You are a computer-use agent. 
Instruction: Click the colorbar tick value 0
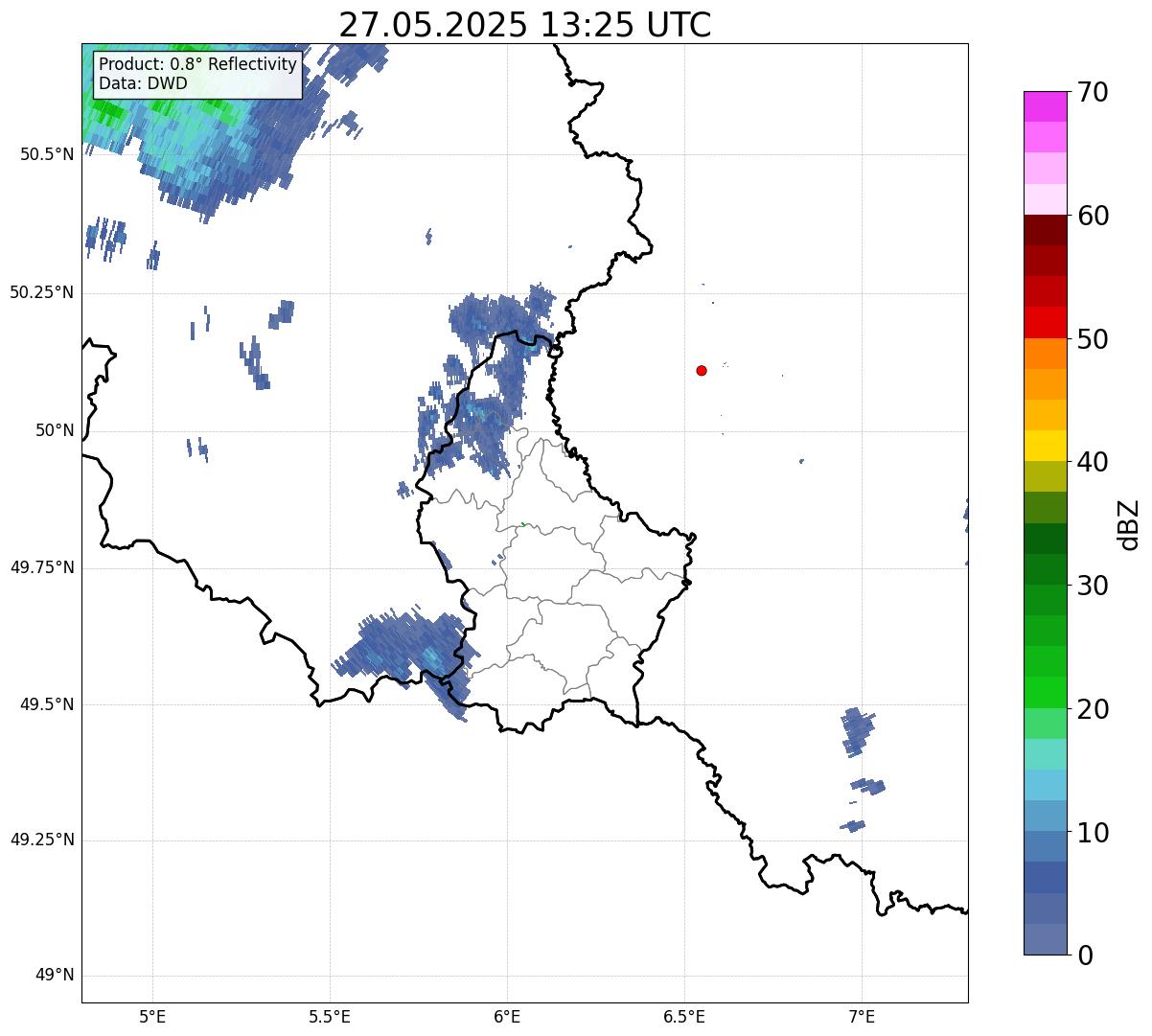pos(1084,955)
